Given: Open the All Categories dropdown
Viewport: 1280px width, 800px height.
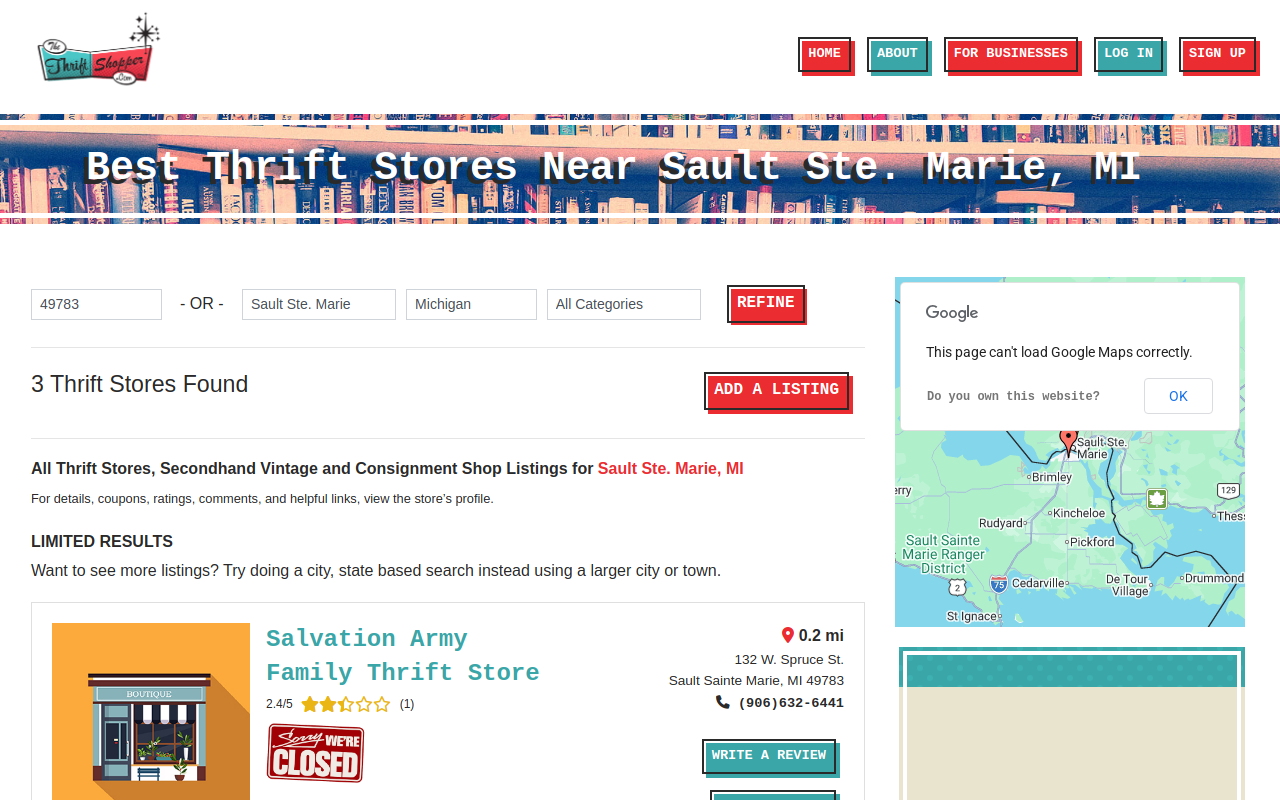Looking at the screenshot, I should click(624, 304).
